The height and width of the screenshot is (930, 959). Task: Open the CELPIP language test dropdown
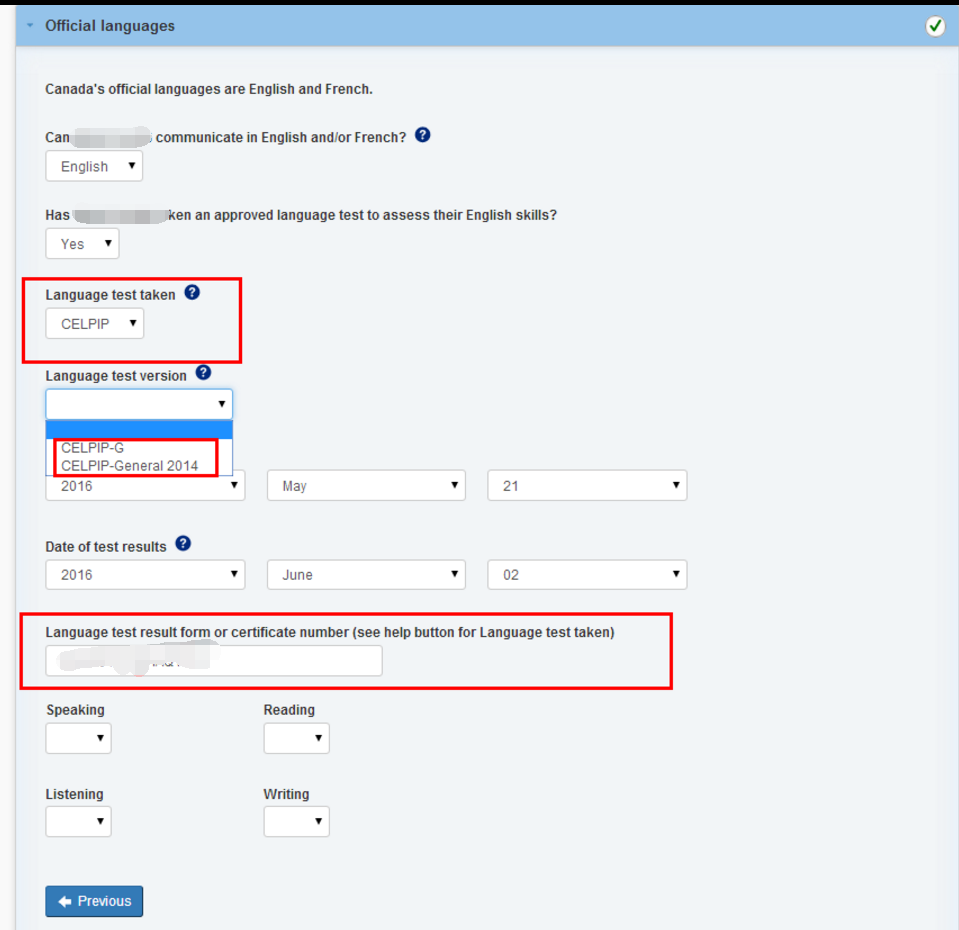point(94,324)
